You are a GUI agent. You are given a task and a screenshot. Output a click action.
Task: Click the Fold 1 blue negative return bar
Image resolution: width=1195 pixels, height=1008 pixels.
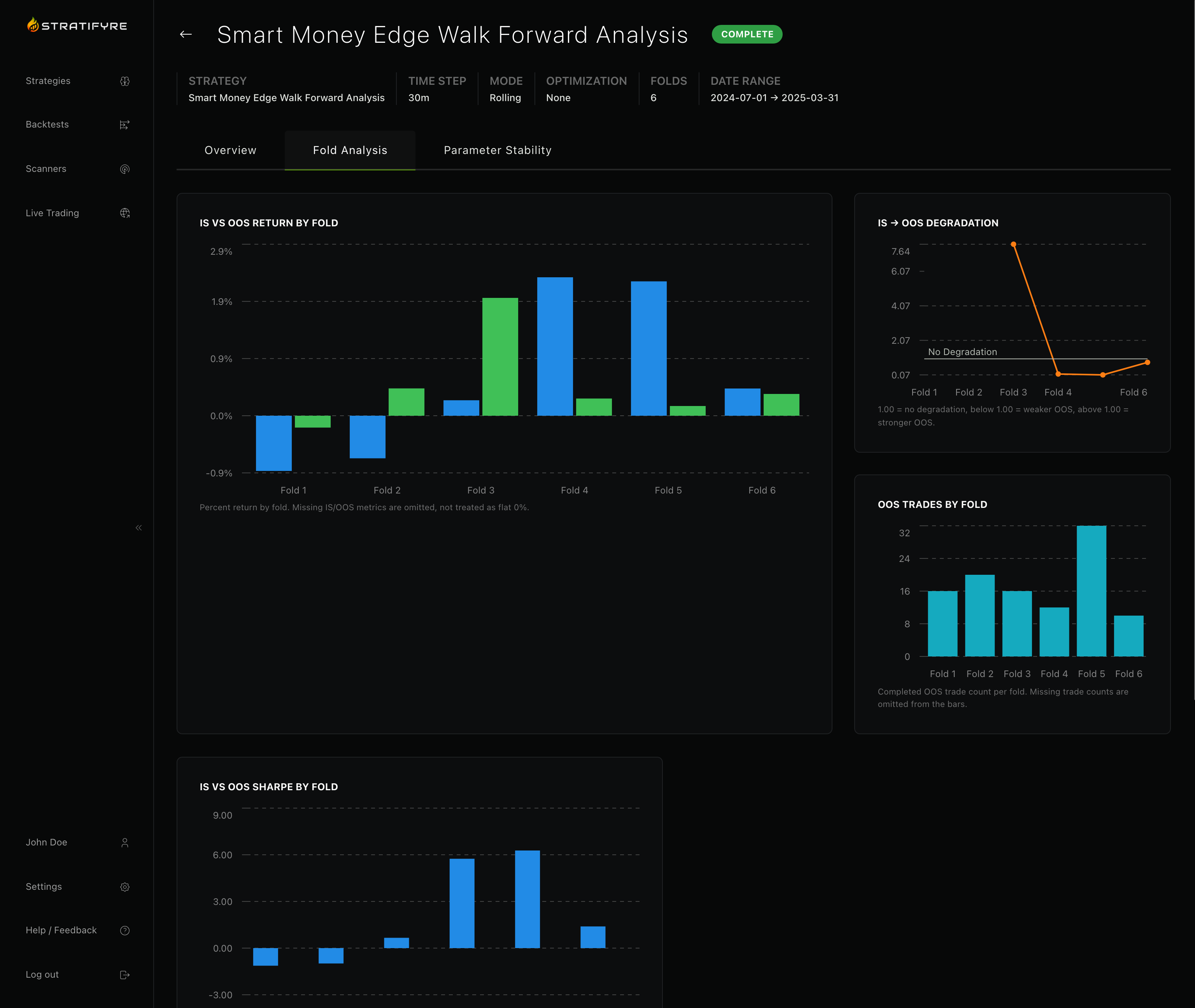[x=274, y=443]
